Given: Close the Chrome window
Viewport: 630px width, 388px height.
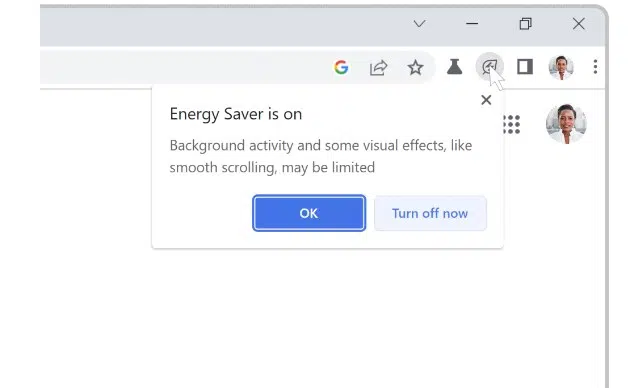Looking at the screenshot, I should (x=579, y=24).
